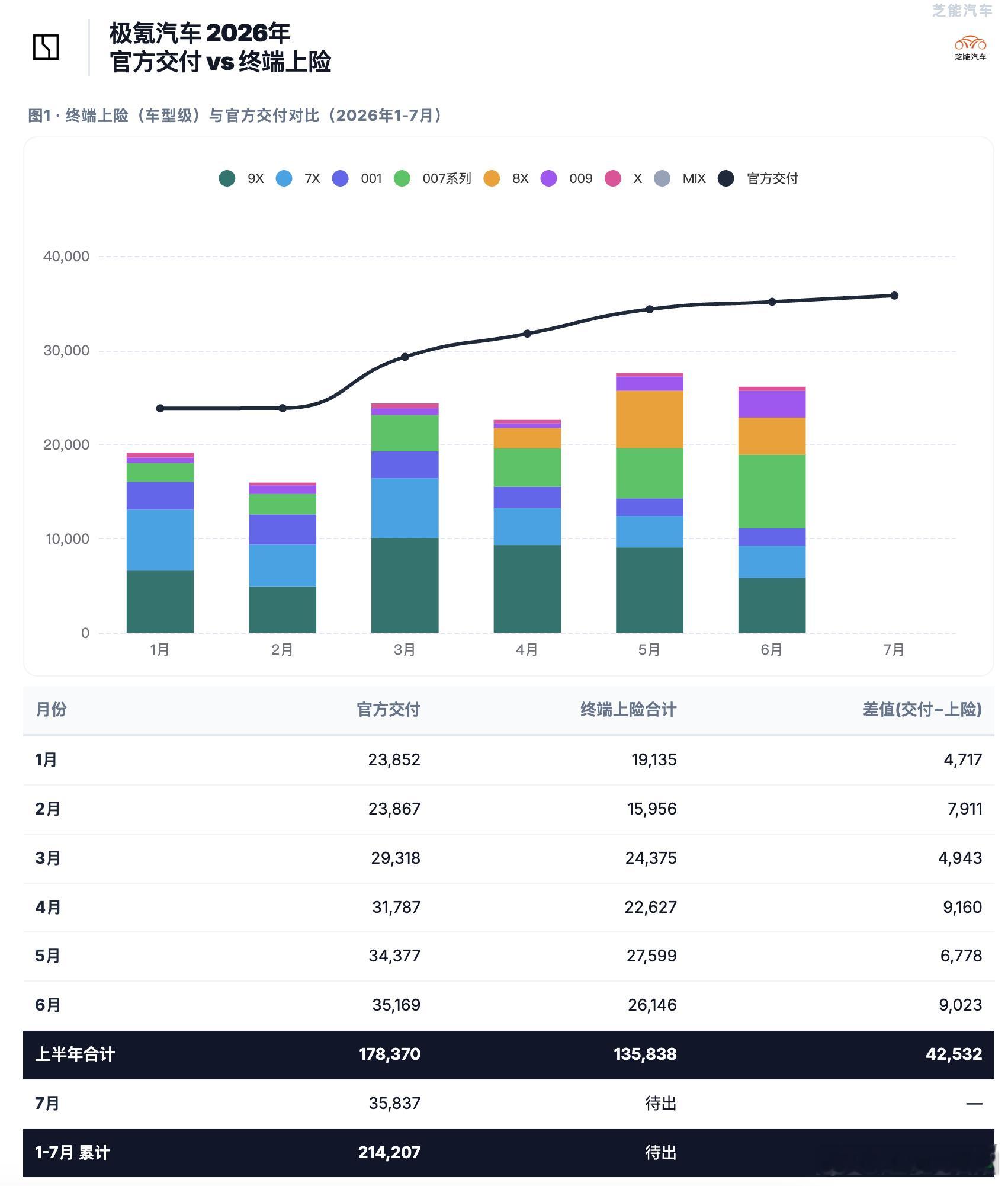Click the orange 8X segment in 5月 bar

(x=650, y=419)
